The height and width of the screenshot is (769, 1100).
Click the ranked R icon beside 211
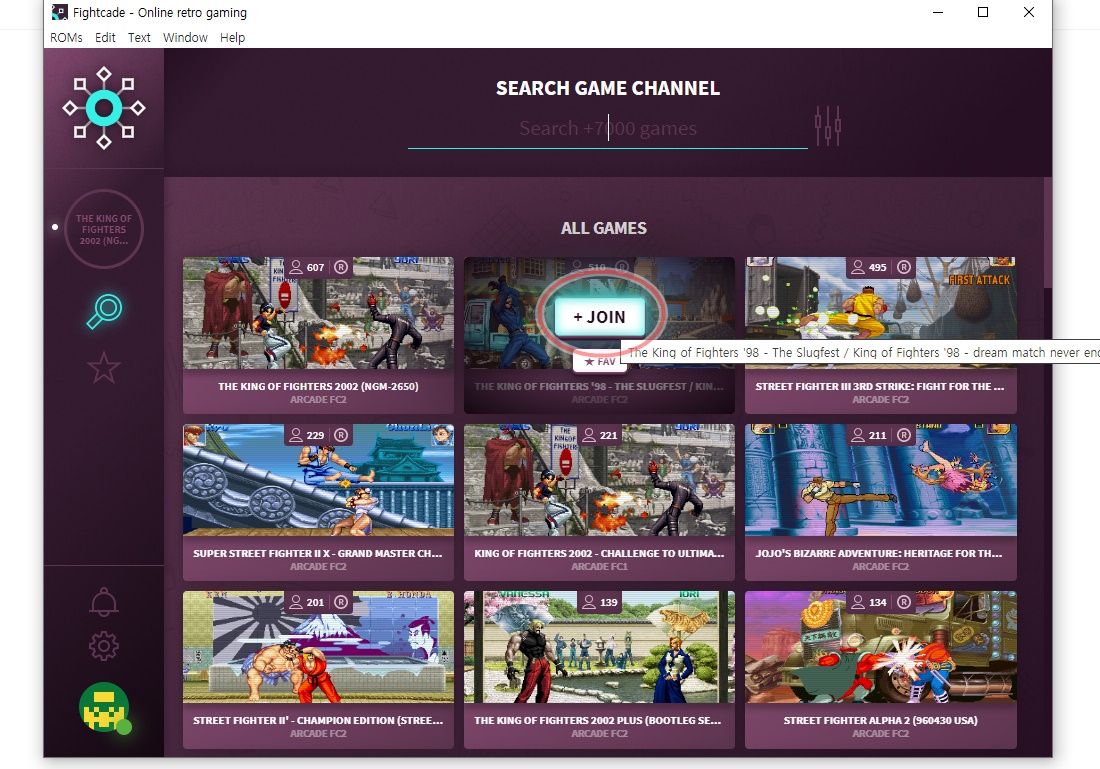click(904, 435)
